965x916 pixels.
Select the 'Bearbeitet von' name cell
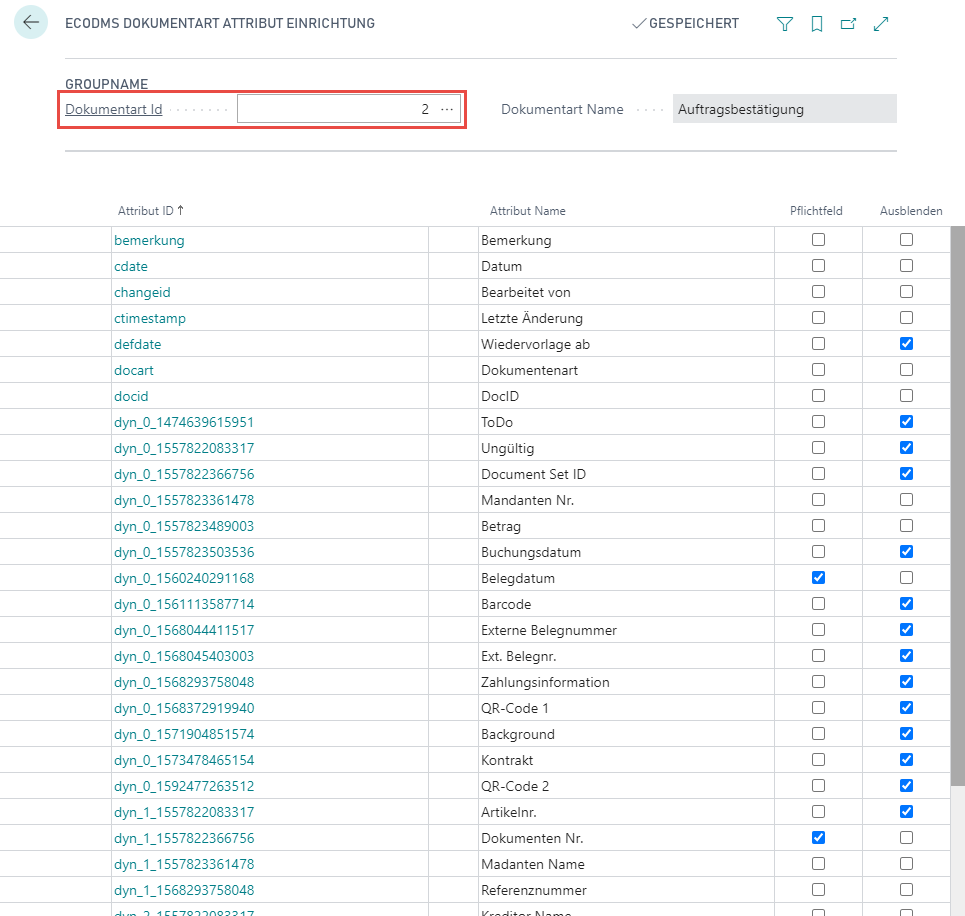[626, 292]
